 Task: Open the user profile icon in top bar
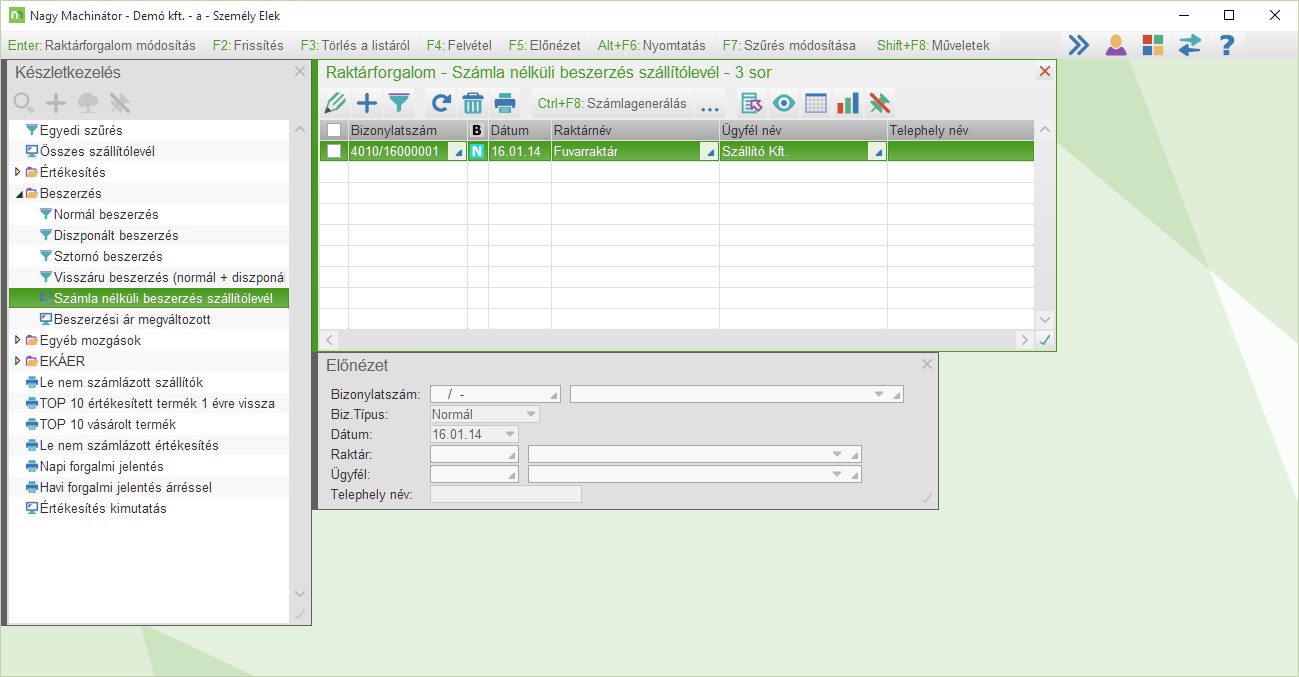click(1116, 45)
